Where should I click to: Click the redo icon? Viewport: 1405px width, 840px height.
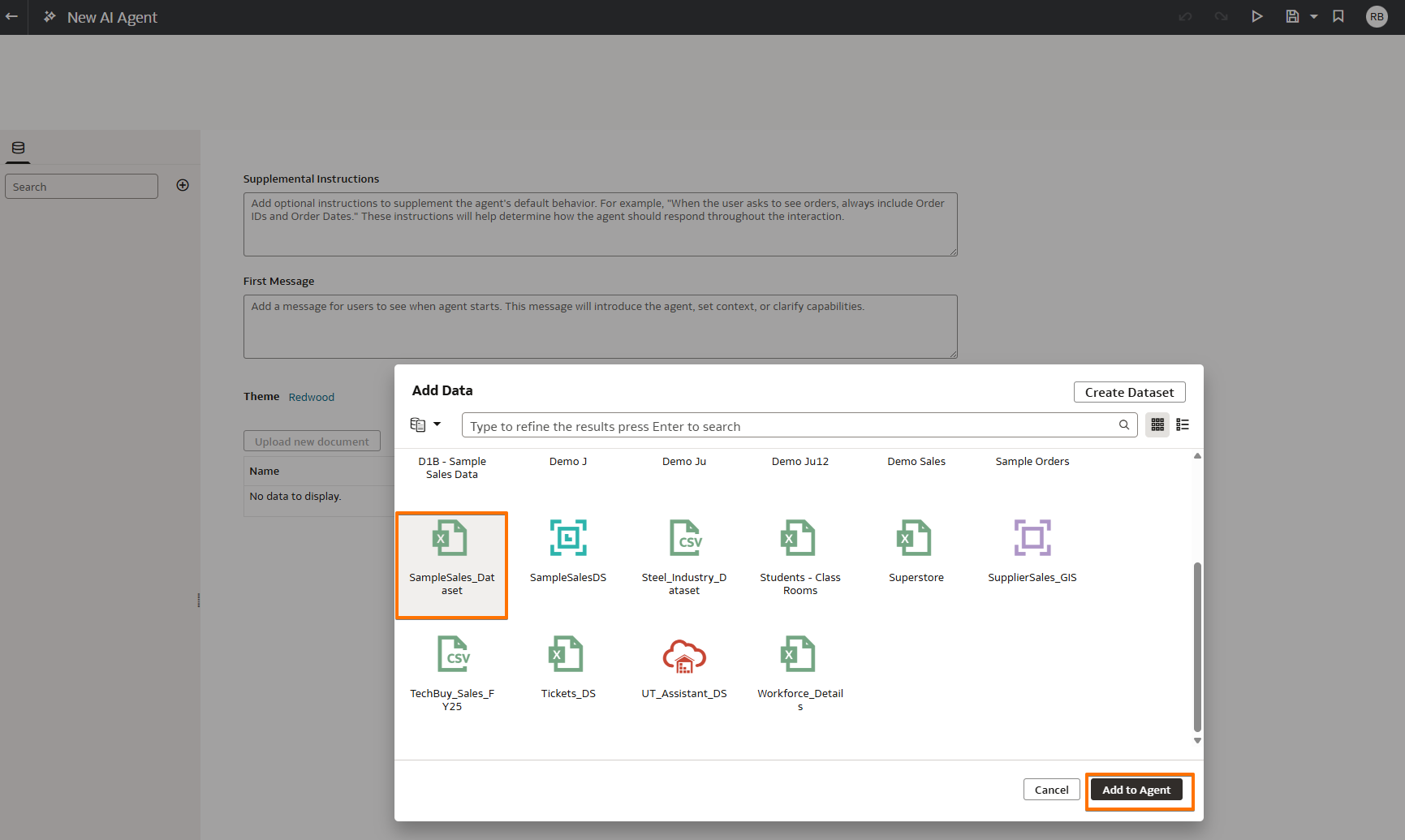coord(1221,16)
